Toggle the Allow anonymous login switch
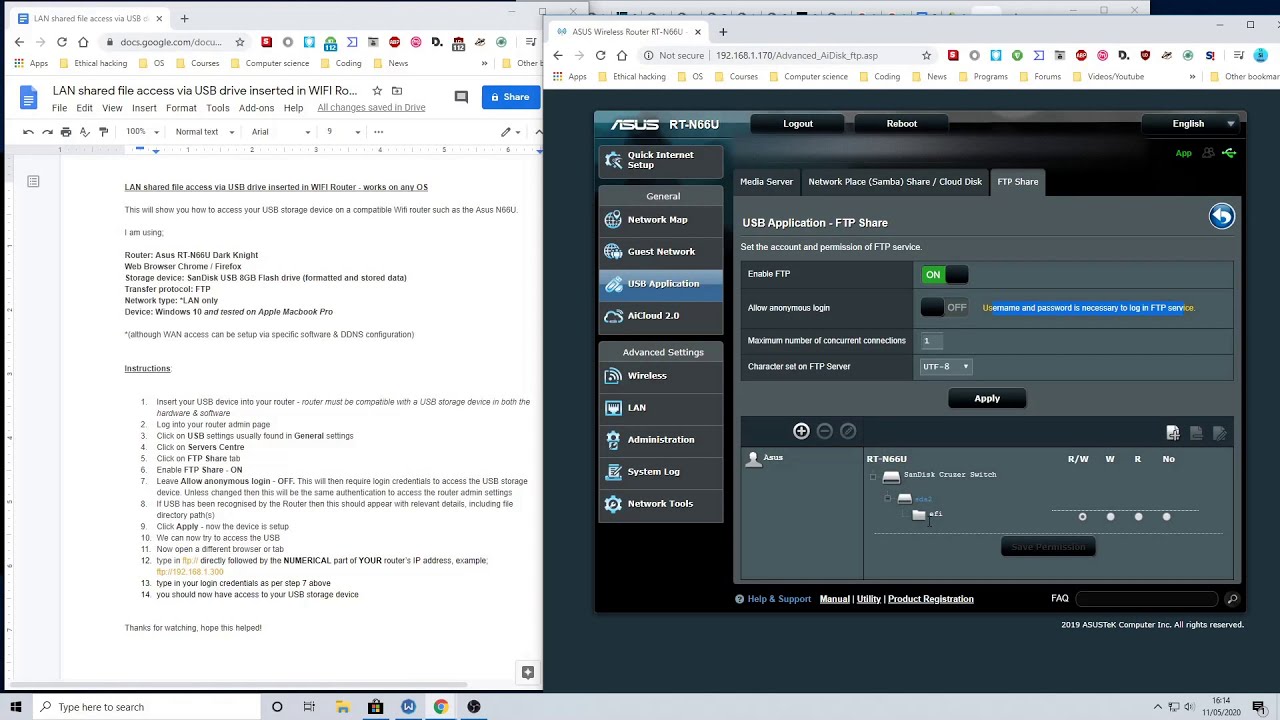Screen dimensions: 1280x720 [x=945, y=308]
